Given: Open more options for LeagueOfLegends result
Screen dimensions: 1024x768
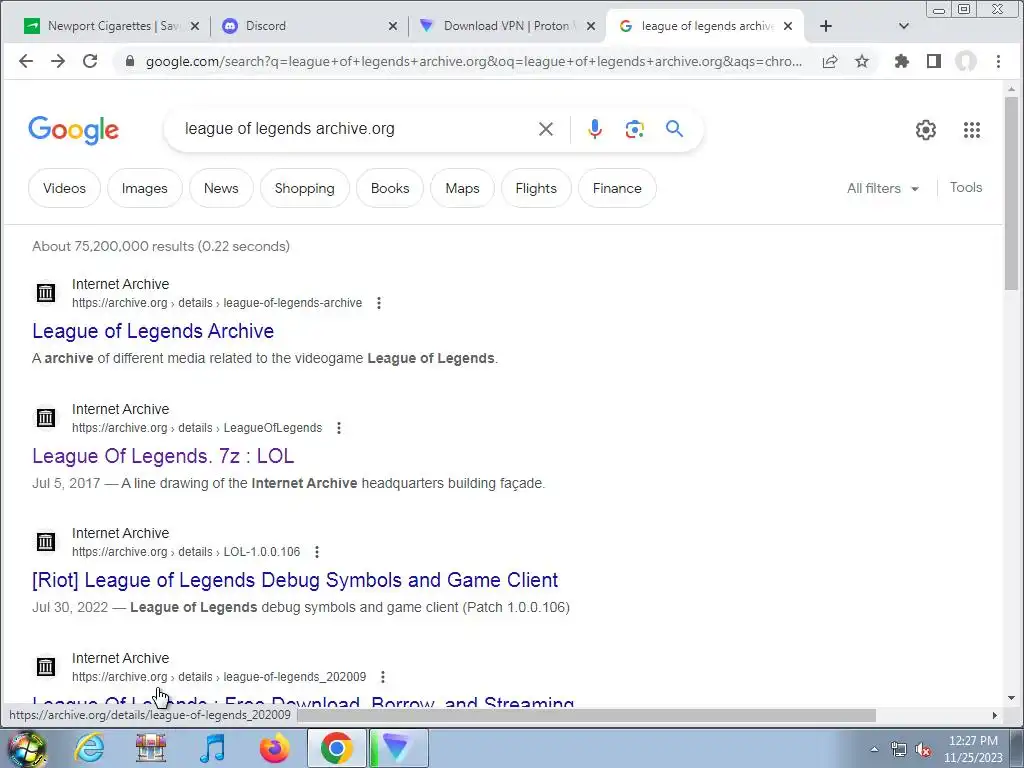Looking at the screenshot, I should (x=339, y=428).
